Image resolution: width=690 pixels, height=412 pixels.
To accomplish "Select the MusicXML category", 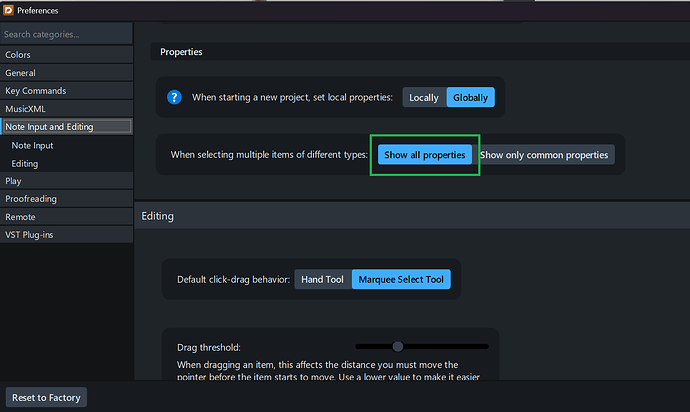I will pyautogui.click(x=25, y=109).
